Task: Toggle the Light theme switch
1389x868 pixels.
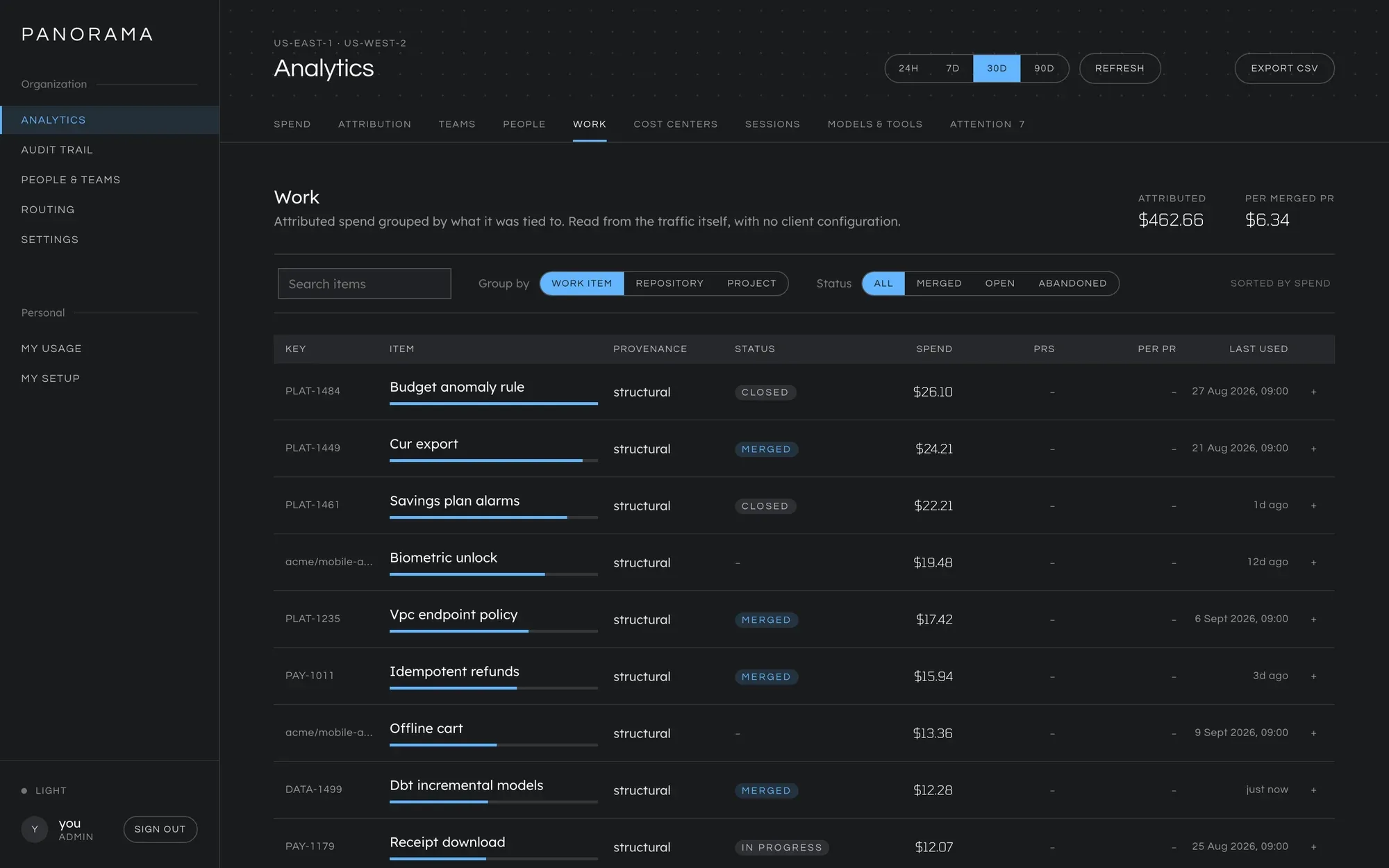Action: point(44,790)
